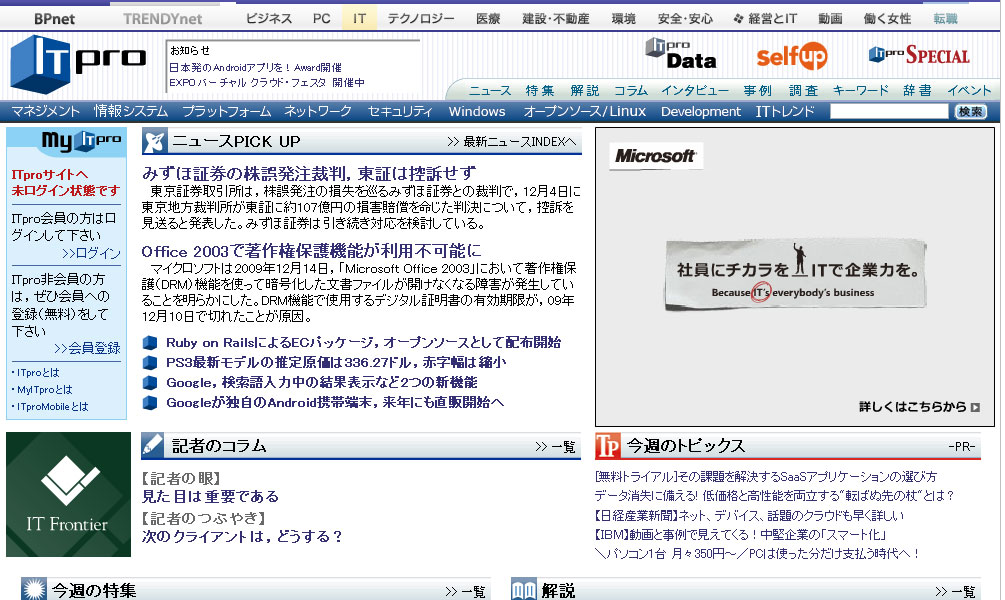Screen dimensions: 1005x600
Task: Focus the search input field
Action: pos(888,112)
